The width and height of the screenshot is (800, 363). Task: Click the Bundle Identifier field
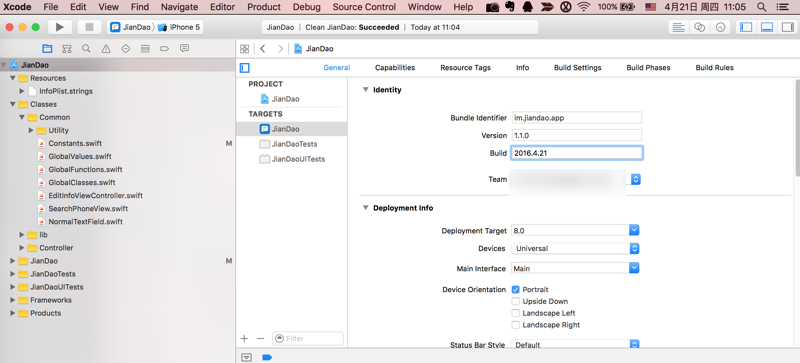coord(577,117)
